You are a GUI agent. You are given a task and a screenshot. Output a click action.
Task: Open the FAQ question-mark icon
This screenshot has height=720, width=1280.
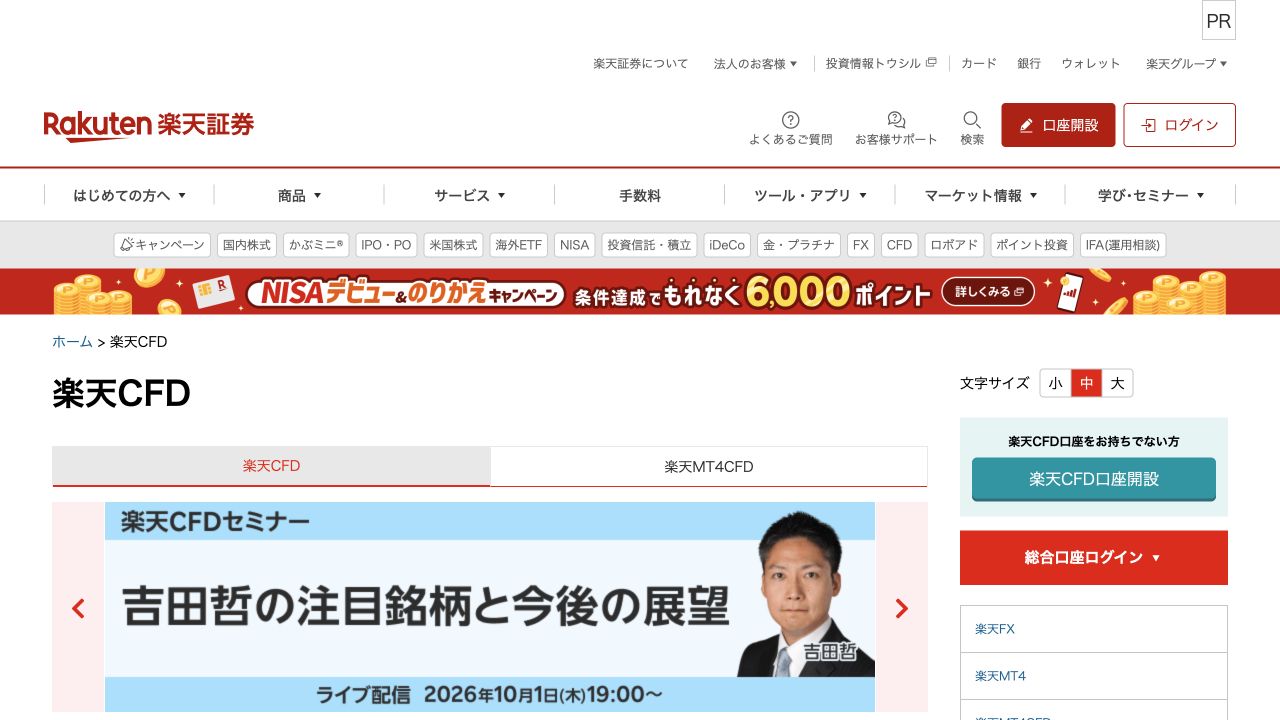pyautogui.click(x=790, y=120)
